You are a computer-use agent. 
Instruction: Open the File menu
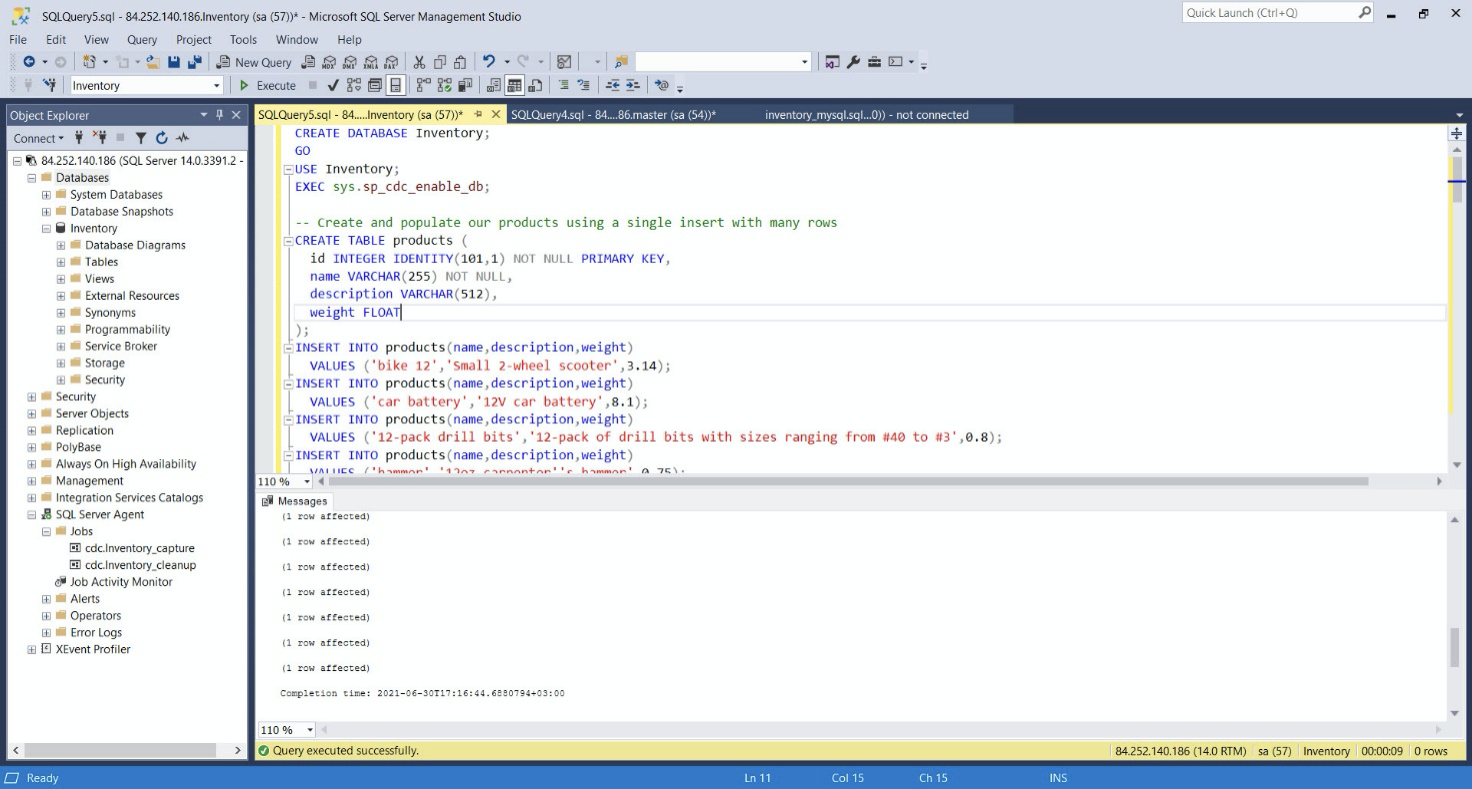pos(18,40)
